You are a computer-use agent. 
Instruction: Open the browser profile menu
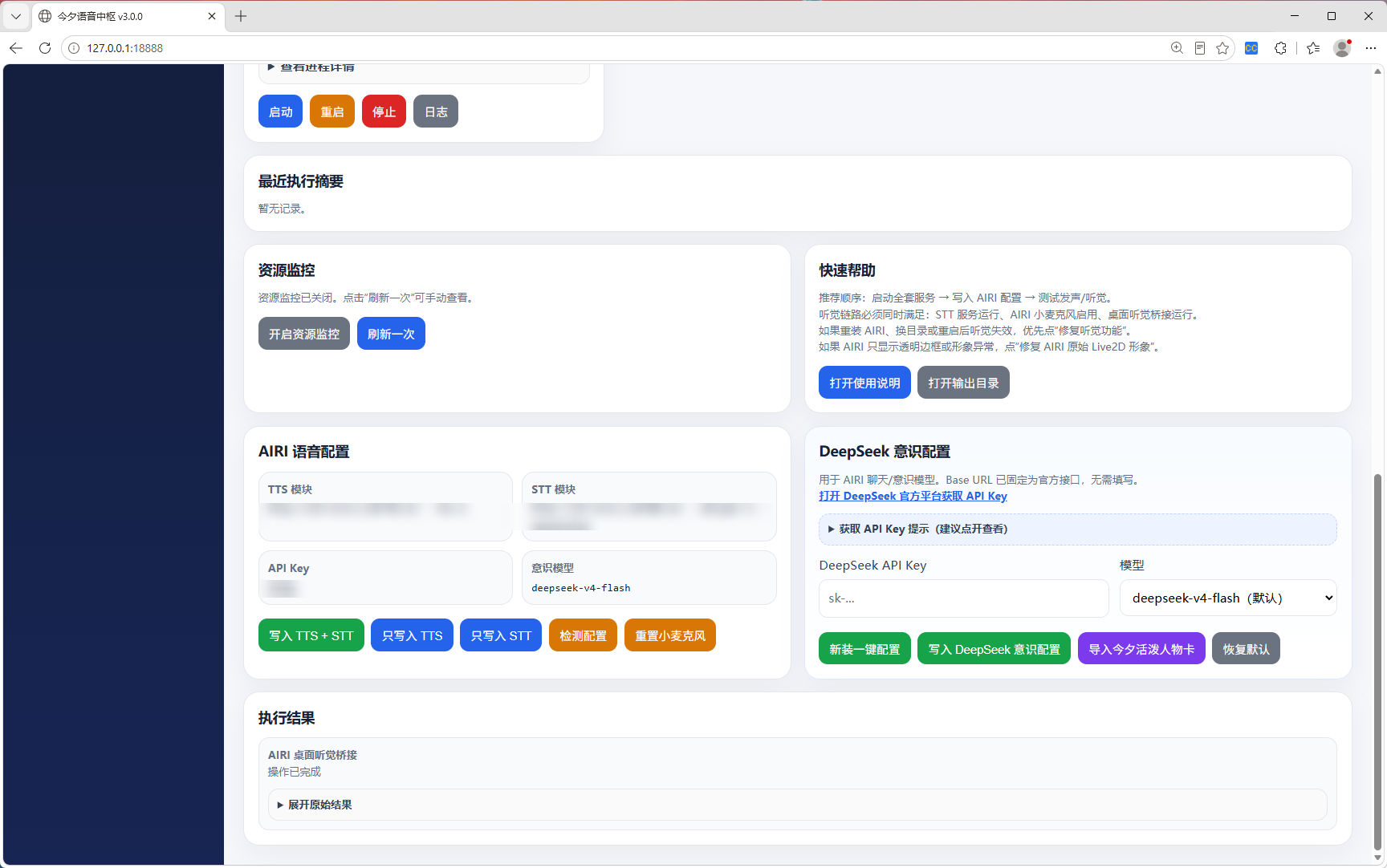1342,48
